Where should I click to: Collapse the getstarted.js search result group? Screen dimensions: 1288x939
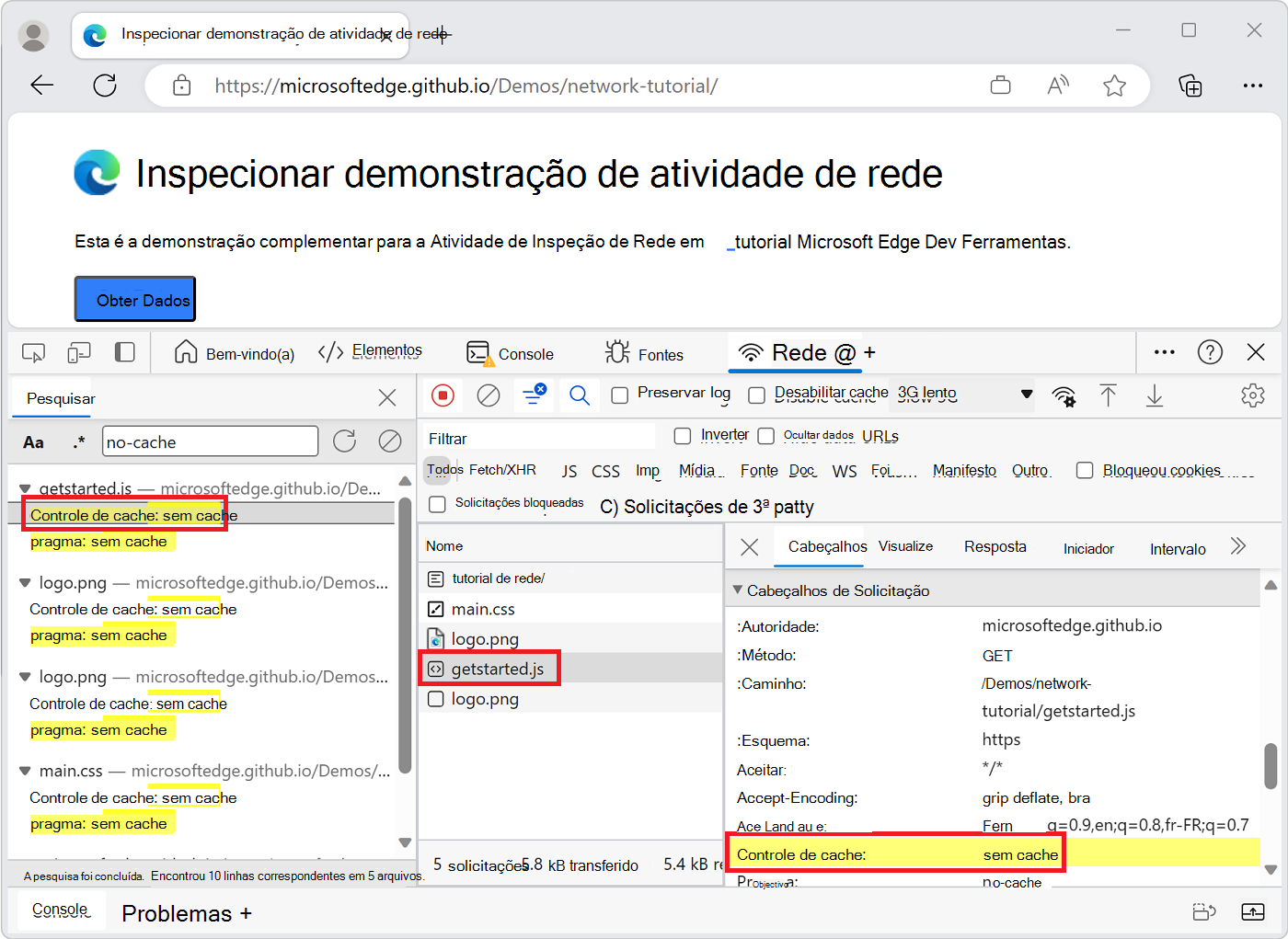(25, 488)
